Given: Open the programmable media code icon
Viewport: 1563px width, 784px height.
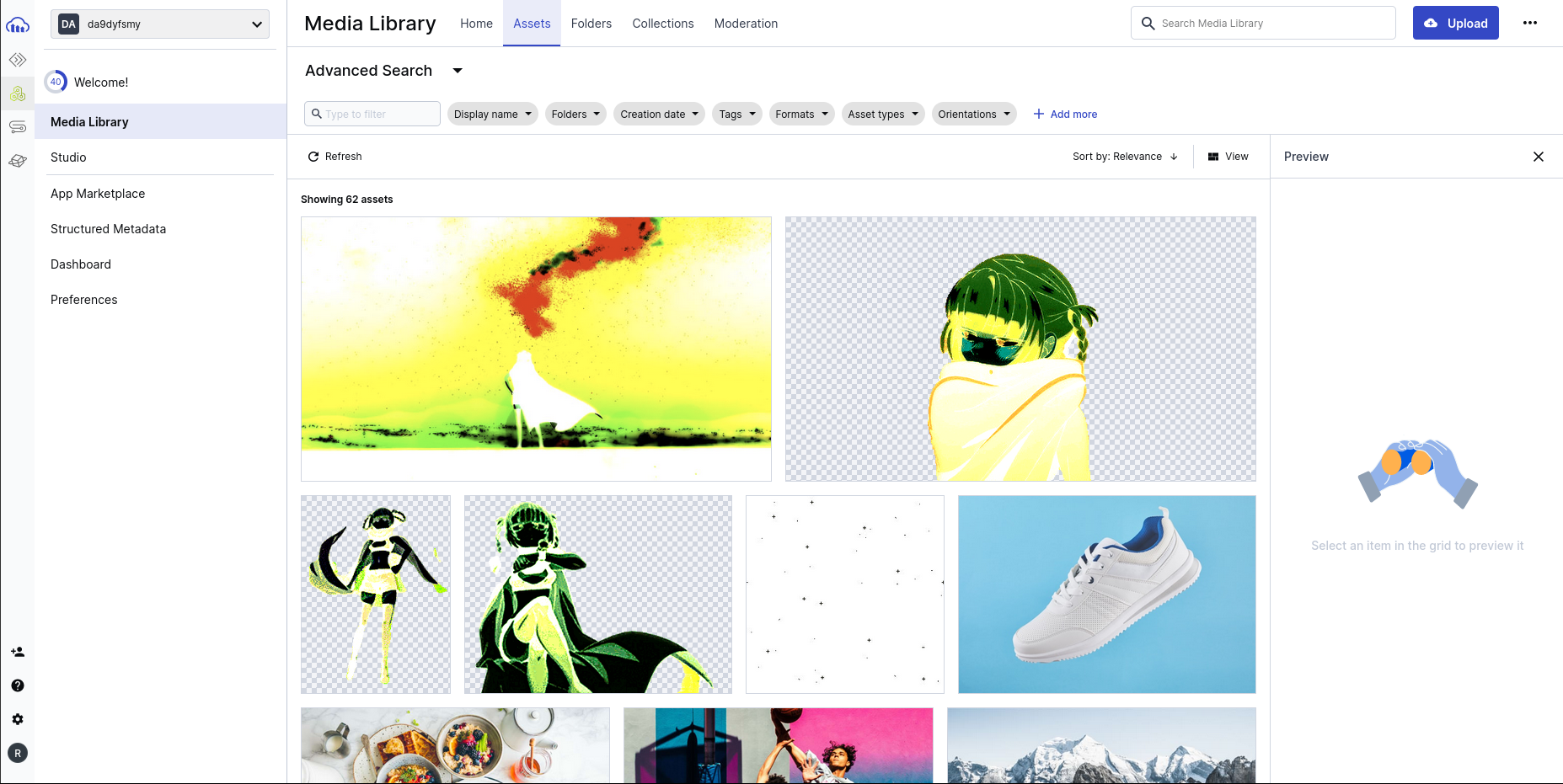Looking at the screenshot, I should click(x=18, y=60).
